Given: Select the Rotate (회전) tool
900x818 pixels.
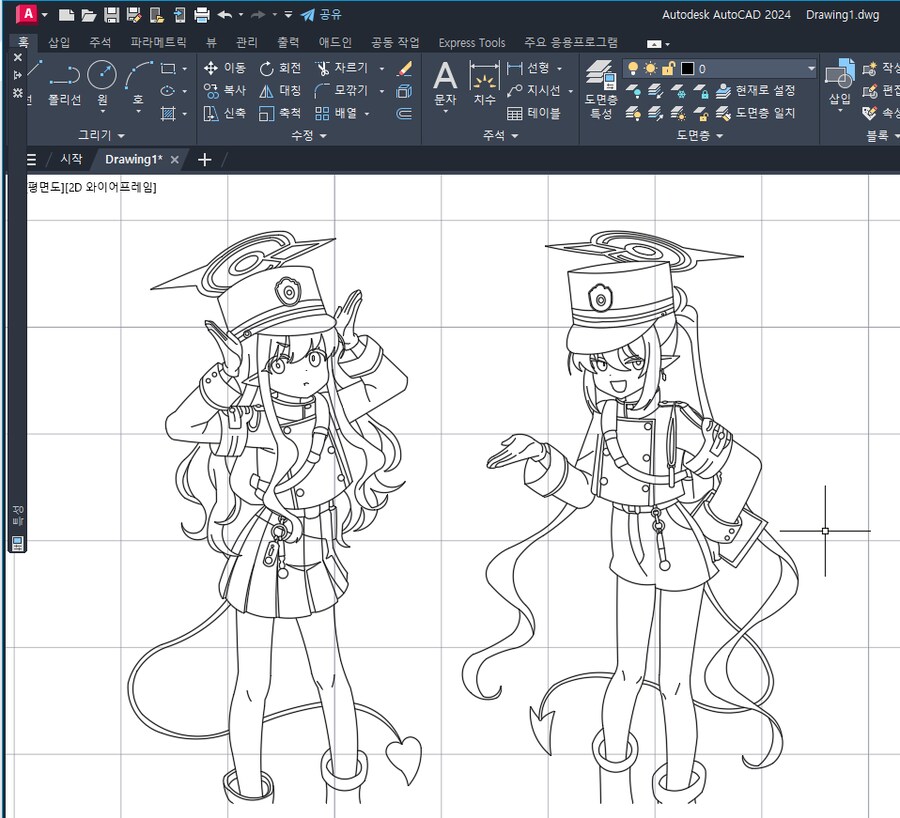Looking at the screenshot, I should click(280, 68).
